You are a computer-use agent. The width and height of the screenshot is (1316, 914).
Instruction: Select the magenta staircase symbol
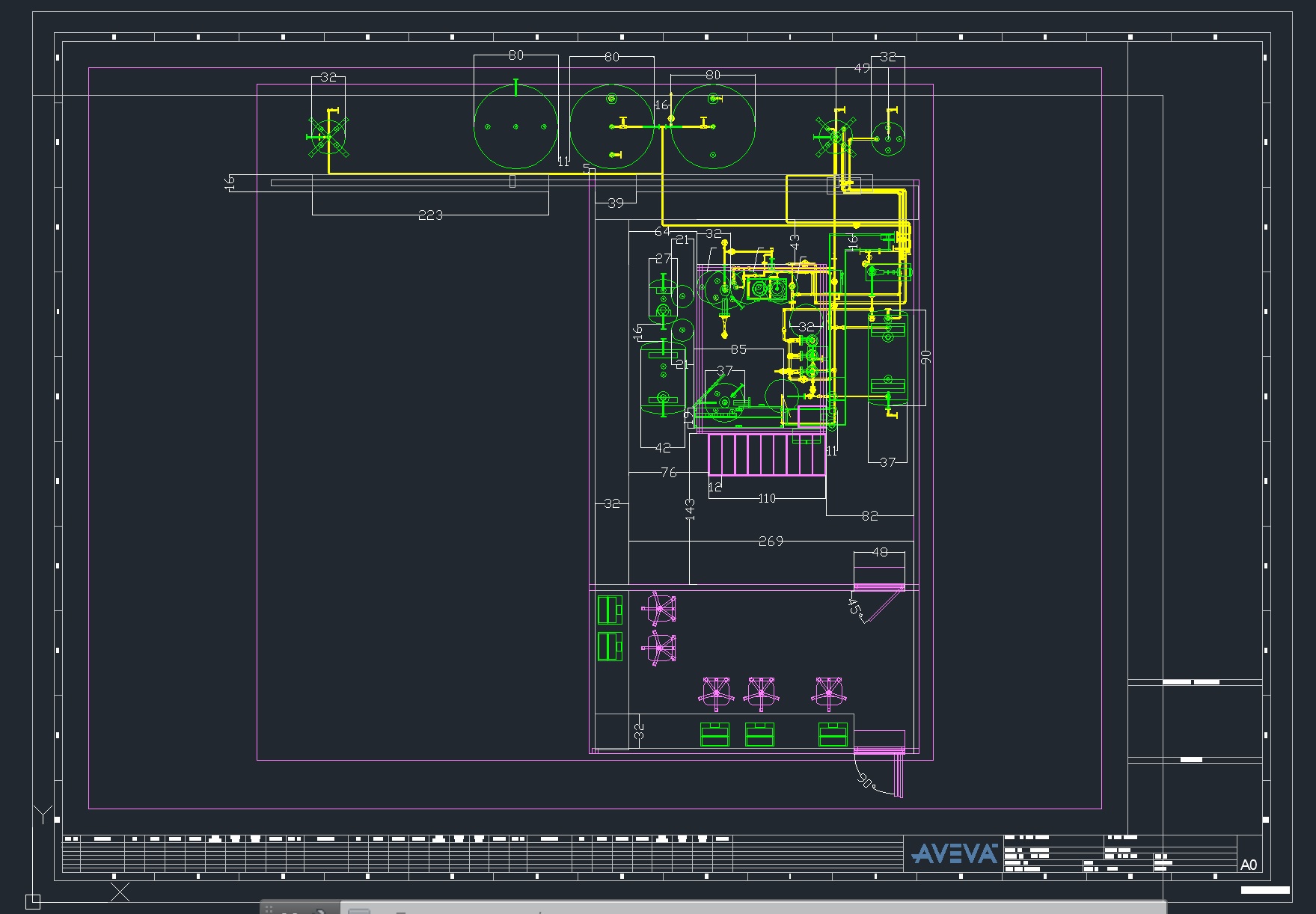pos(767,455)
